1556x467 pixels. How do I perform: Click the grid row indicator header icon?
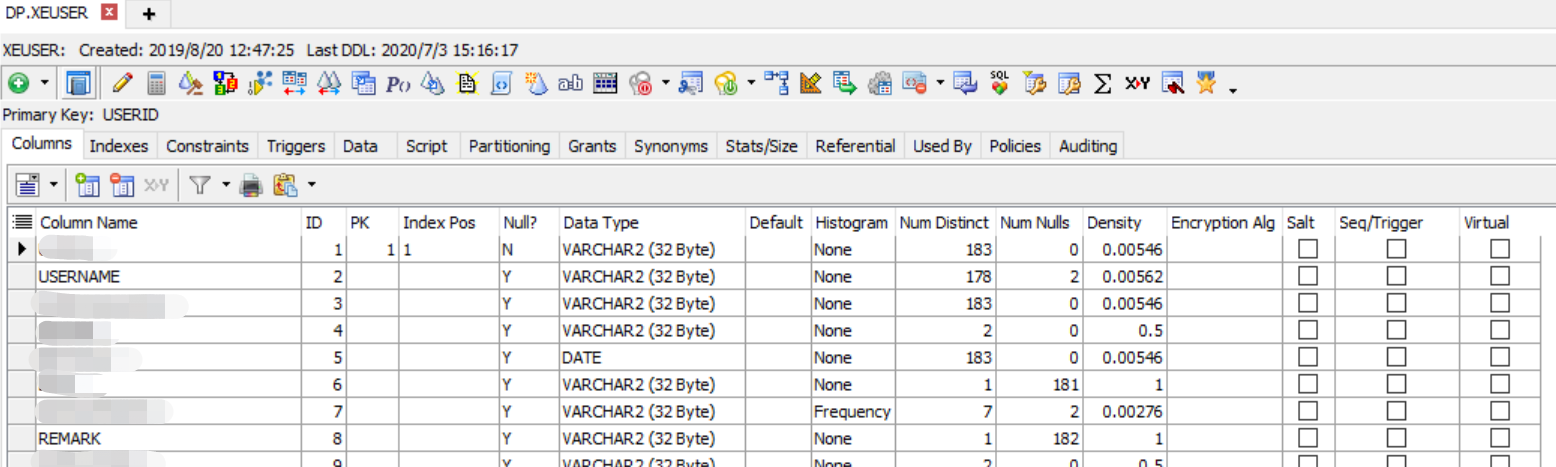click(24, 222)
